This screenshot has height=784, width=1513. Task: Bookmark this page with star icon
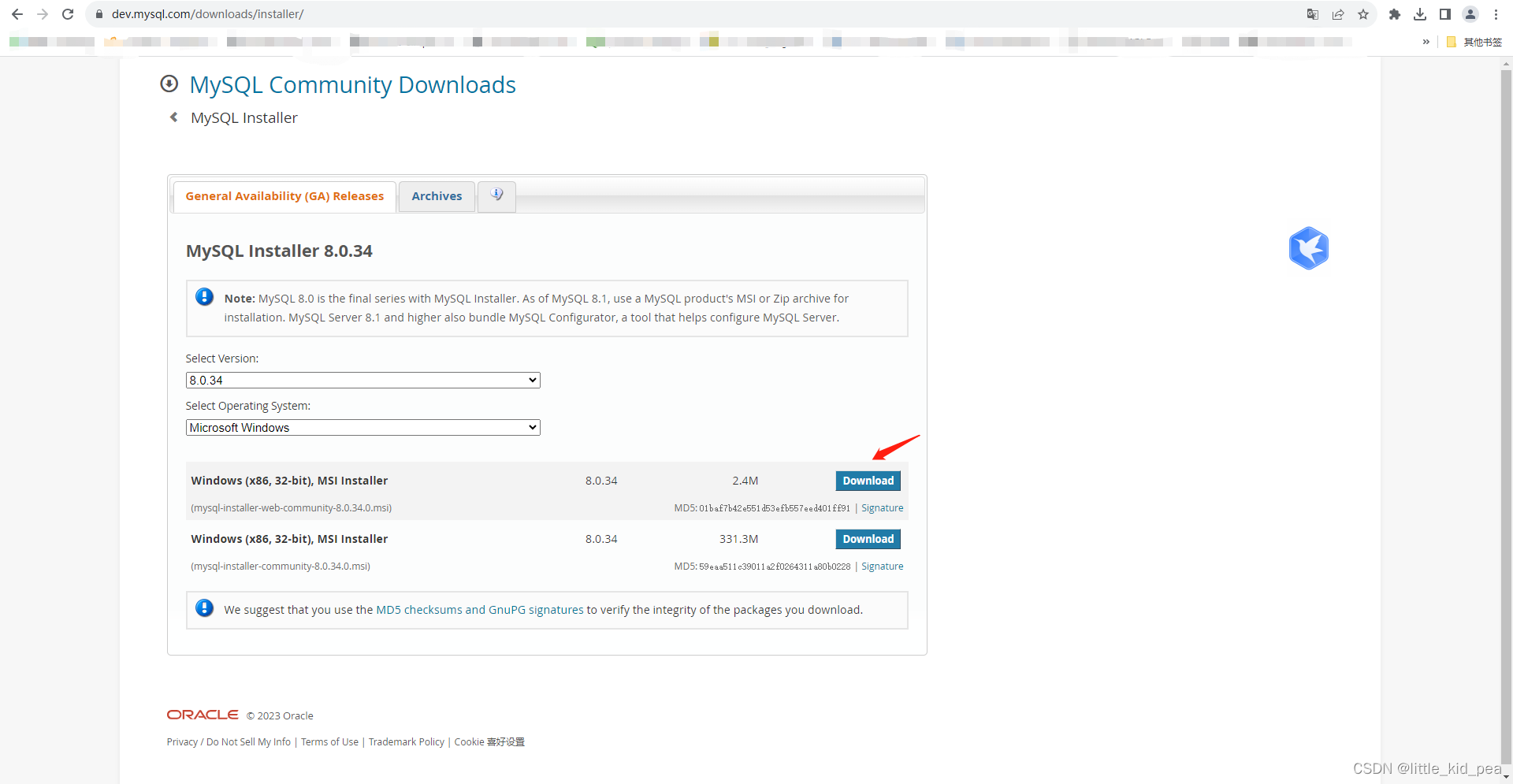(1363, 14)
